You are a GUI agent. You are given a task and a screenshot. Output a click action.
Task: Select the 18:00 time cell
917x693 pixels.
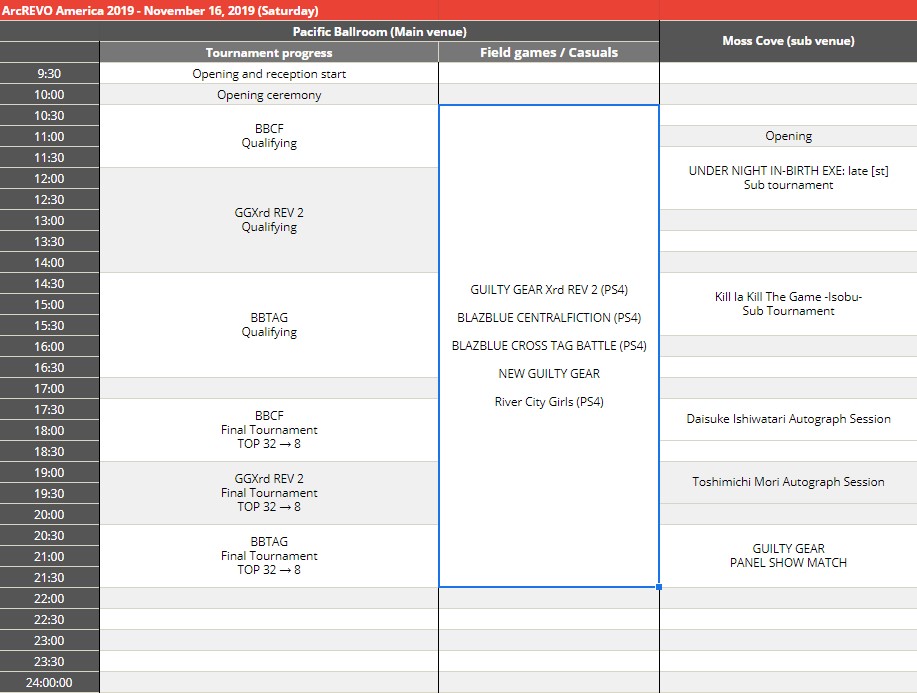click(x=49, y=431)
